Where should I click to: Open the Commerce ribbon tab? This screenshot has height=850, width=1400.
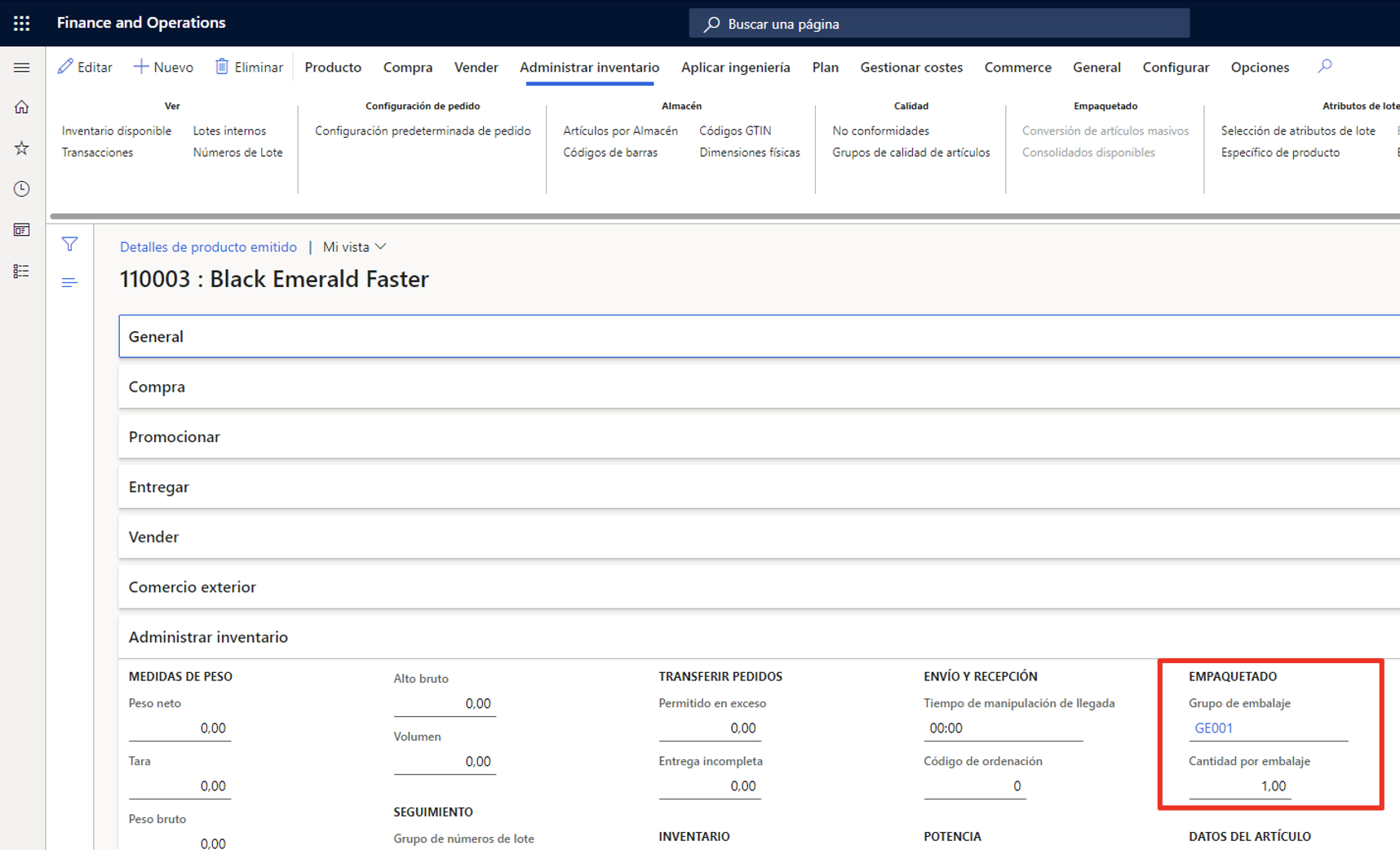1017,67
